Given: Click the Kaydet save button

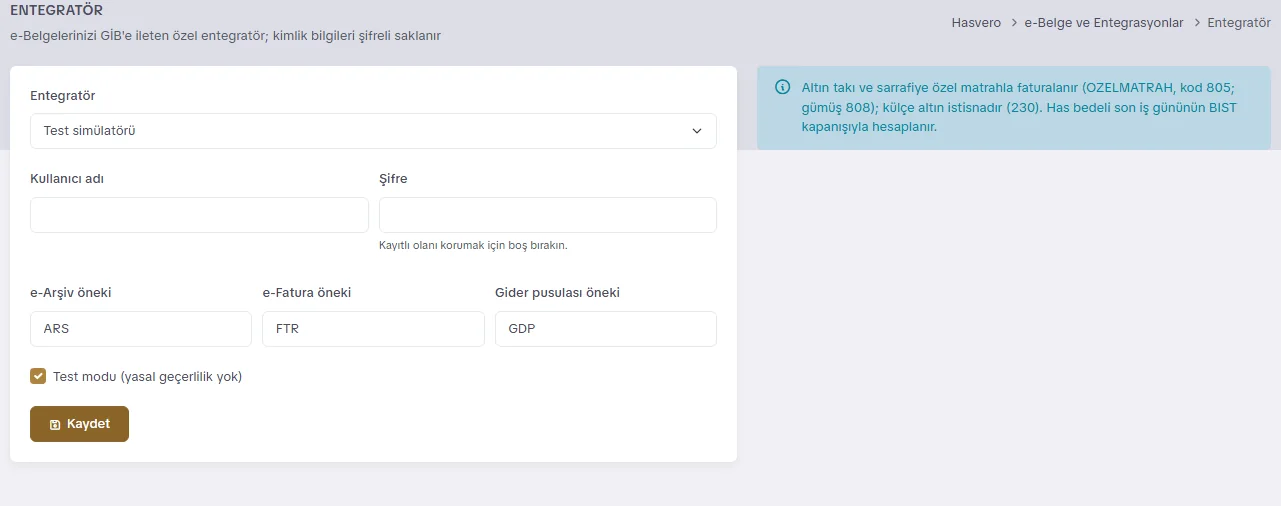Looking at the screenshot, I should (x=79, y=424).
